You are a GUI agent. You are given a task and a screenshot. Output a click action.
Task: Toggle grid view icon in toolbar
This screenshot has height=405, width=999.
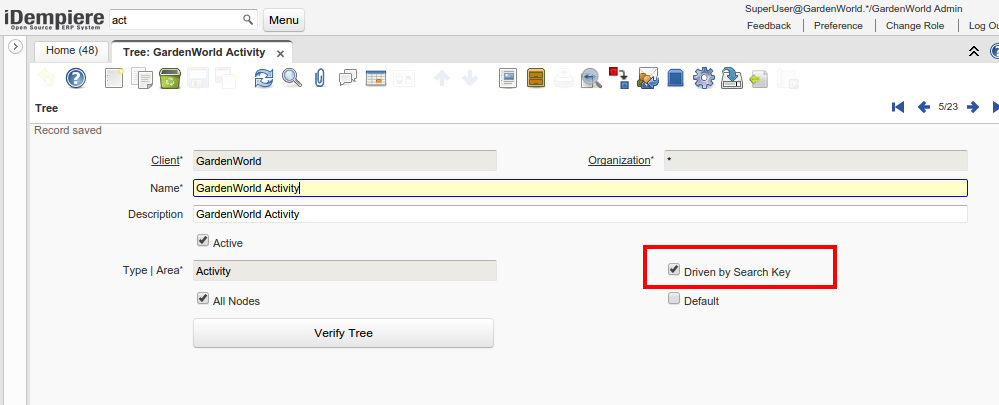376,78
